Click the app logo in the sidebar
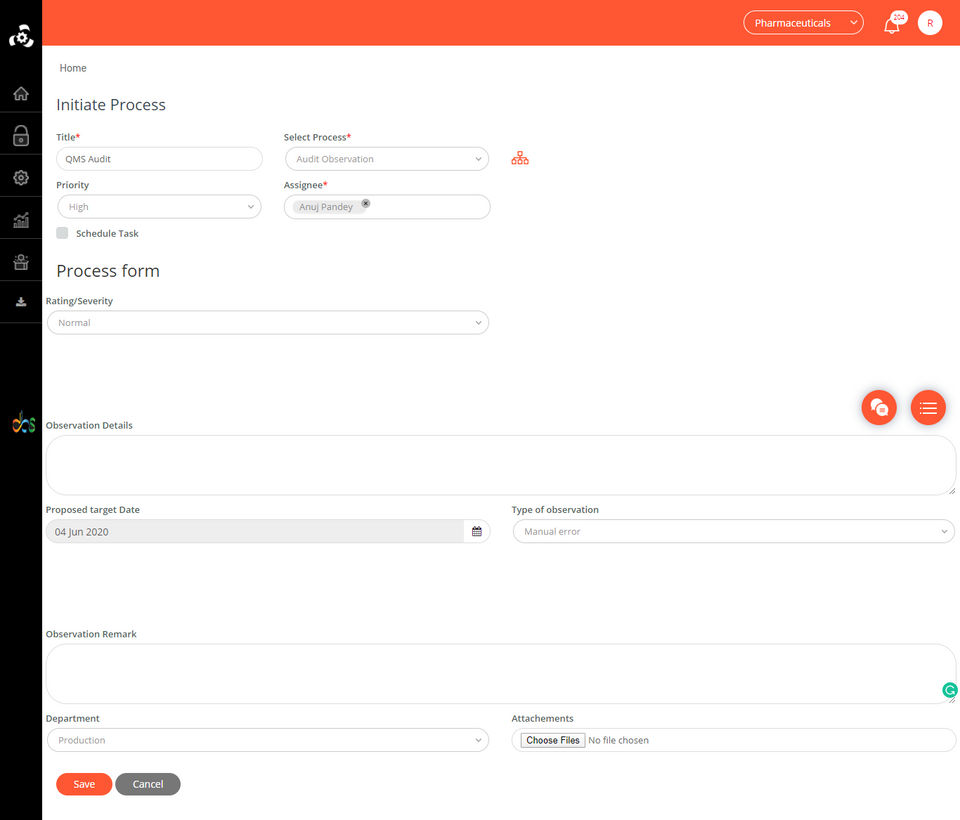The height and width of the screenshot is (820, 960). pyautogui.click(x=21, y=36)
